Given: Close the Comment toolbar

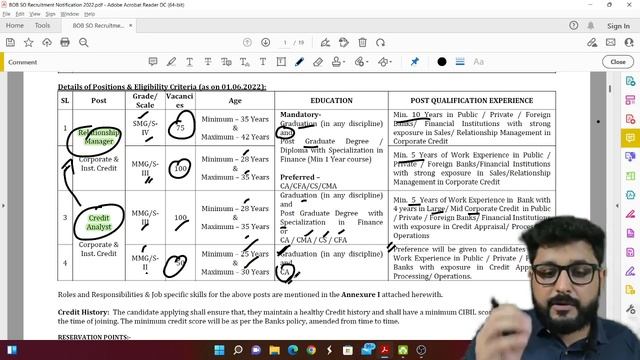Looking at the screenshot, I should point(618,62).
